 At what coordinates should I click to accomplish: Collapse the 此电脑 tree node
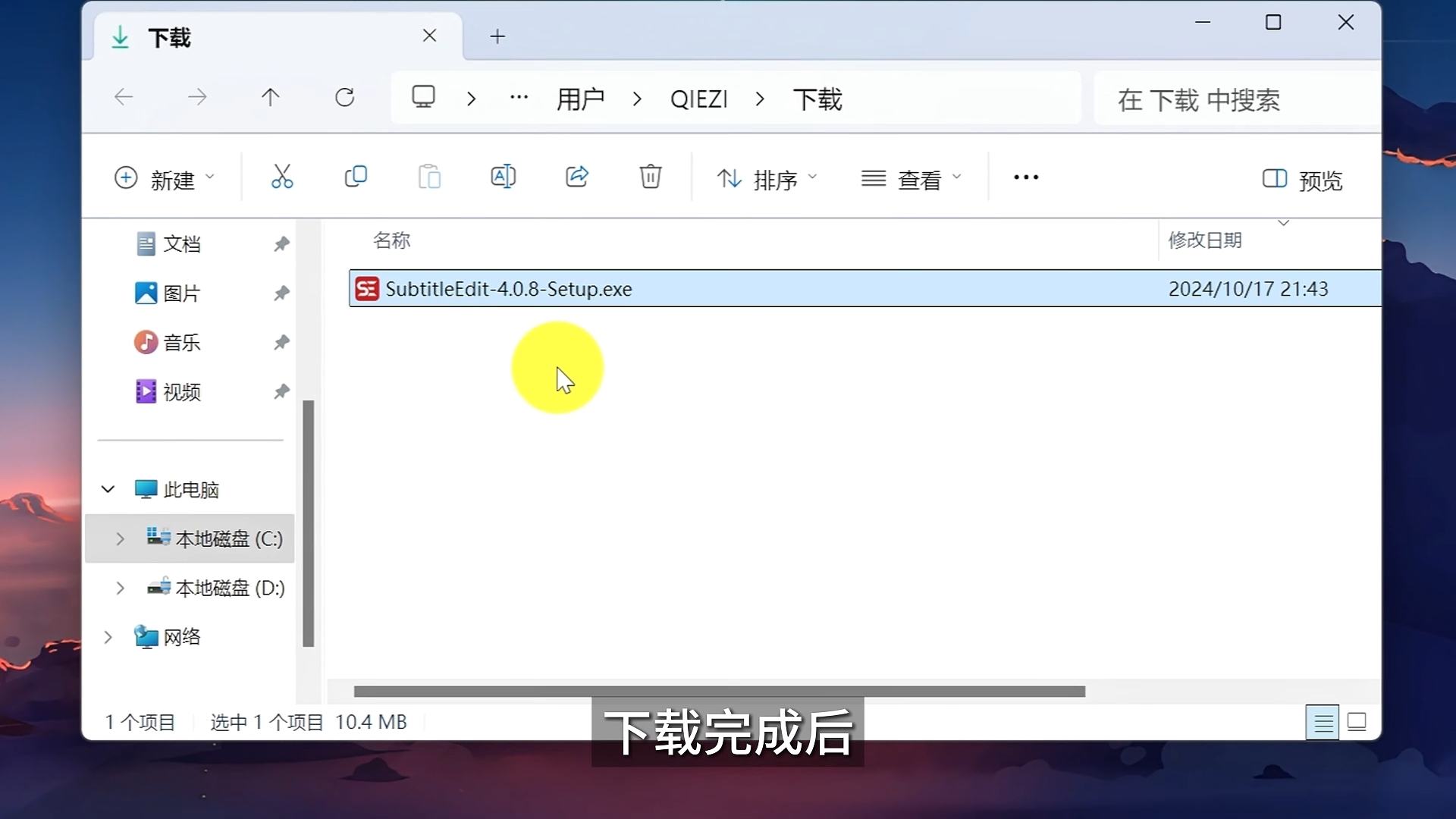point(108,490)
